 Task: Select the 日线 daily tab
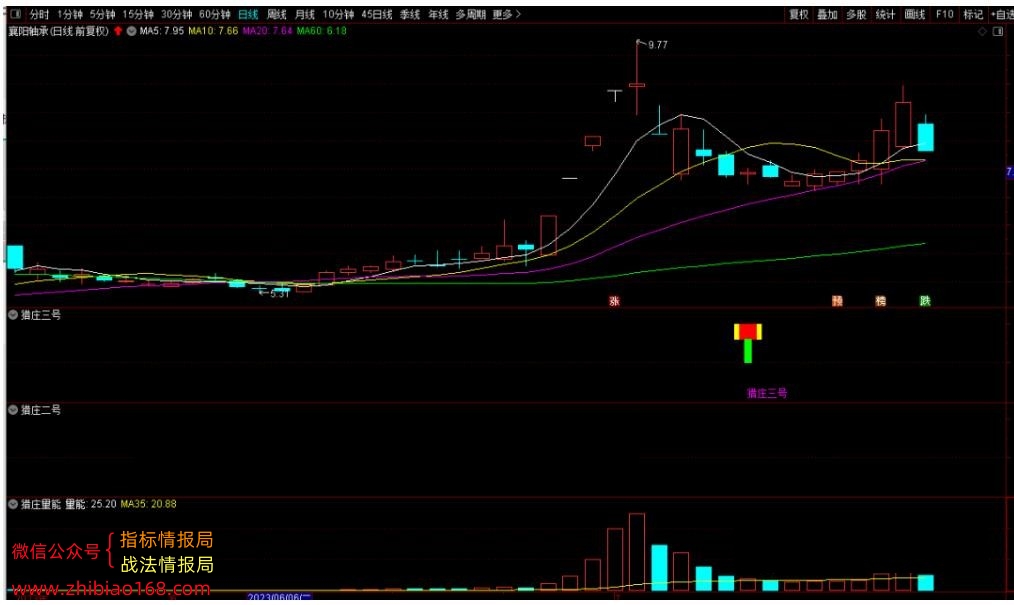tap(248, 14)
